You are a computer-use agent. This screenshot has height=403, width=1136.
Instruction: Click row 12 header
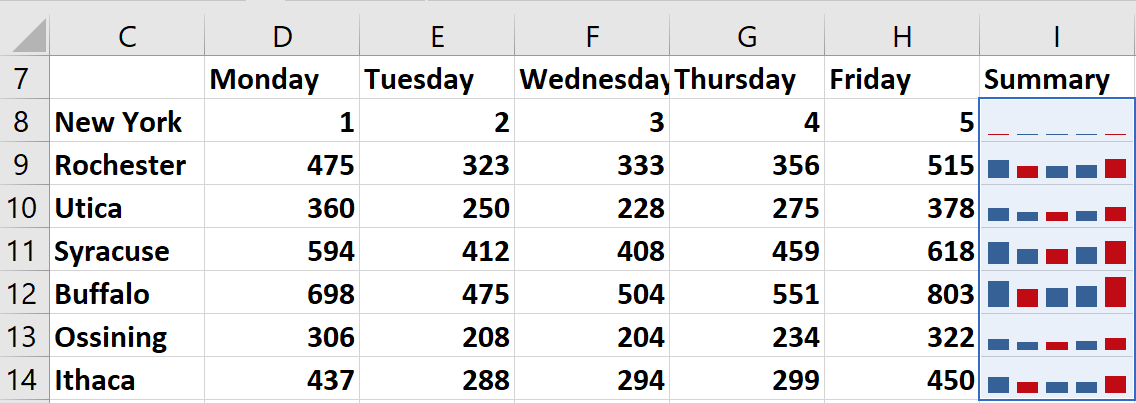coord(24,294)
